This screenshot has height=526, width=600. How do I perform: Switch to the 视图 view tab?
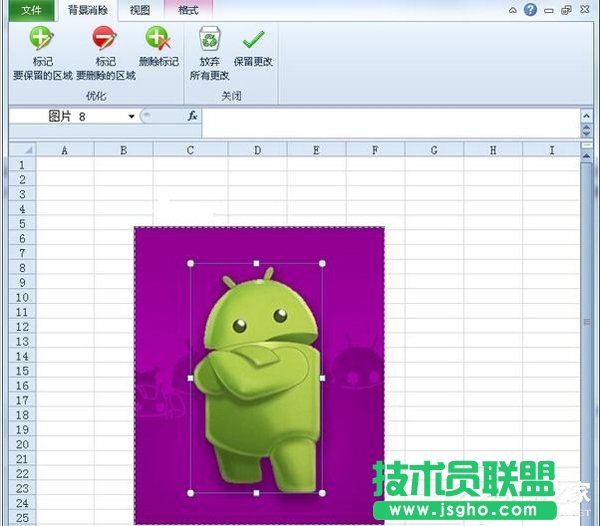pos(140,11)
